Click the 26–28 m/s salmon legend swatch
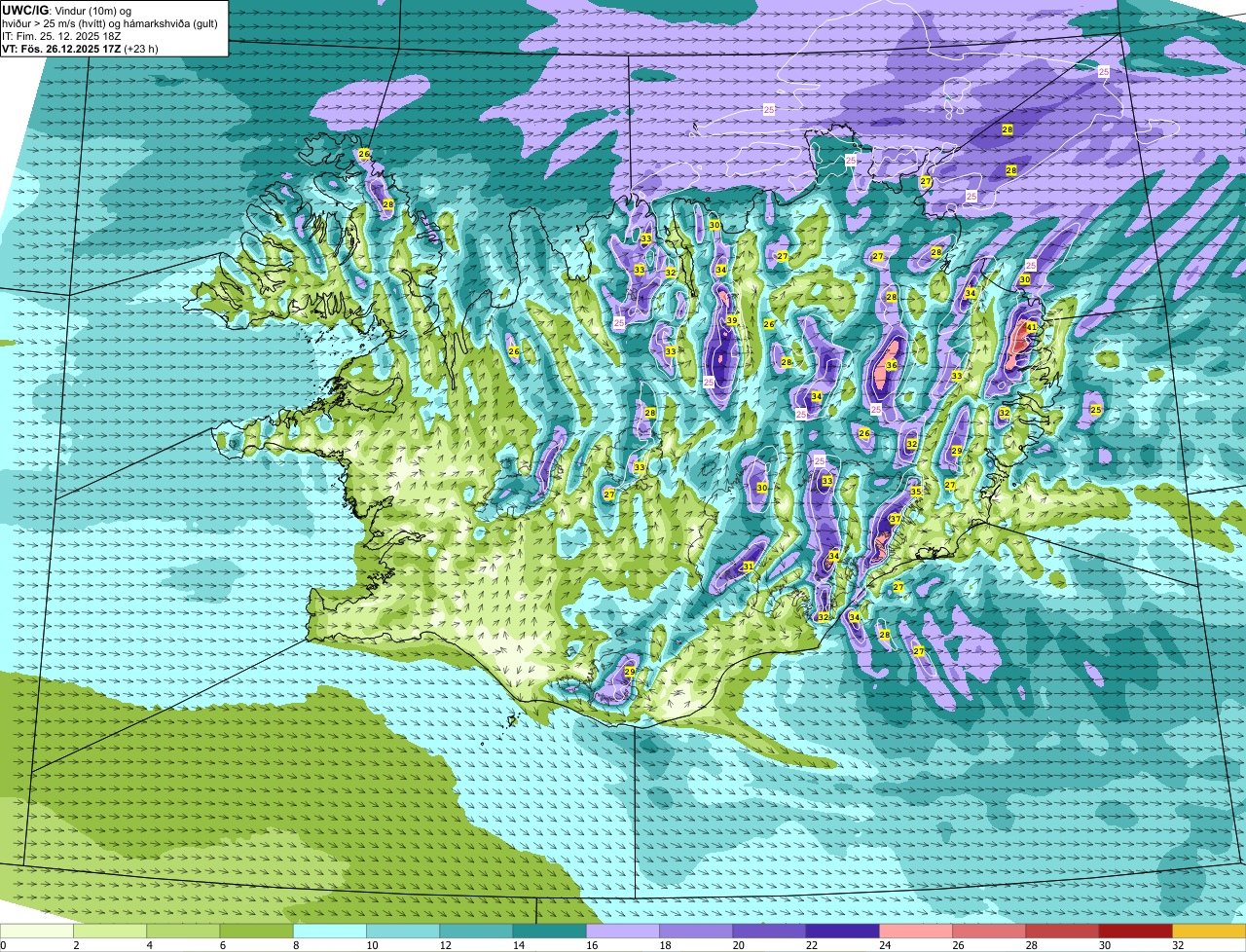 [989, 931]
